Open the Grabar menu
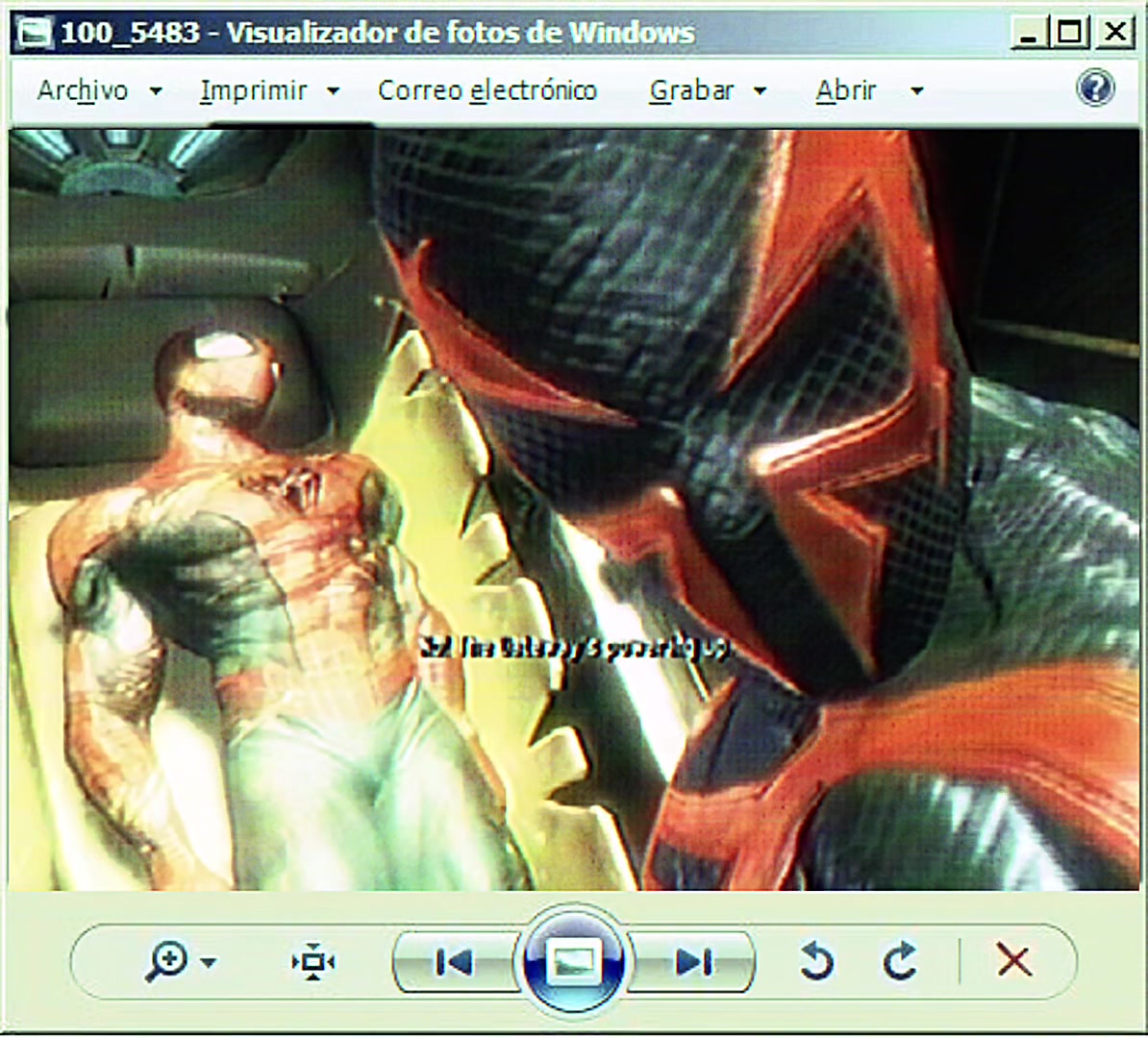The image size is (1148, 1038). pyautogui.click(x=691, y=90)
